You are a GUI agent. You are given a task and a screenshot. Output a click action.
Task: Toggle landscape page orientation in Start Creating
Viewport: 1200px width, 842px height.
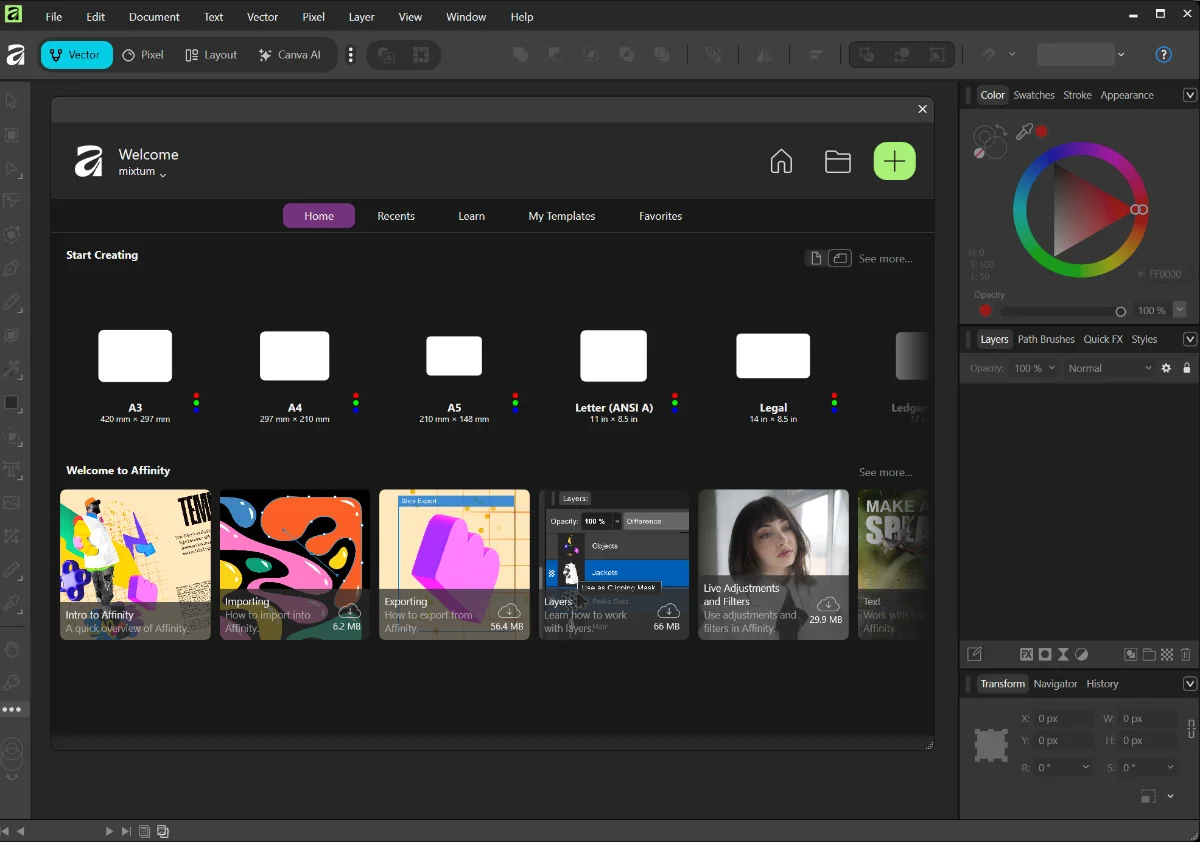click(840, 259)
